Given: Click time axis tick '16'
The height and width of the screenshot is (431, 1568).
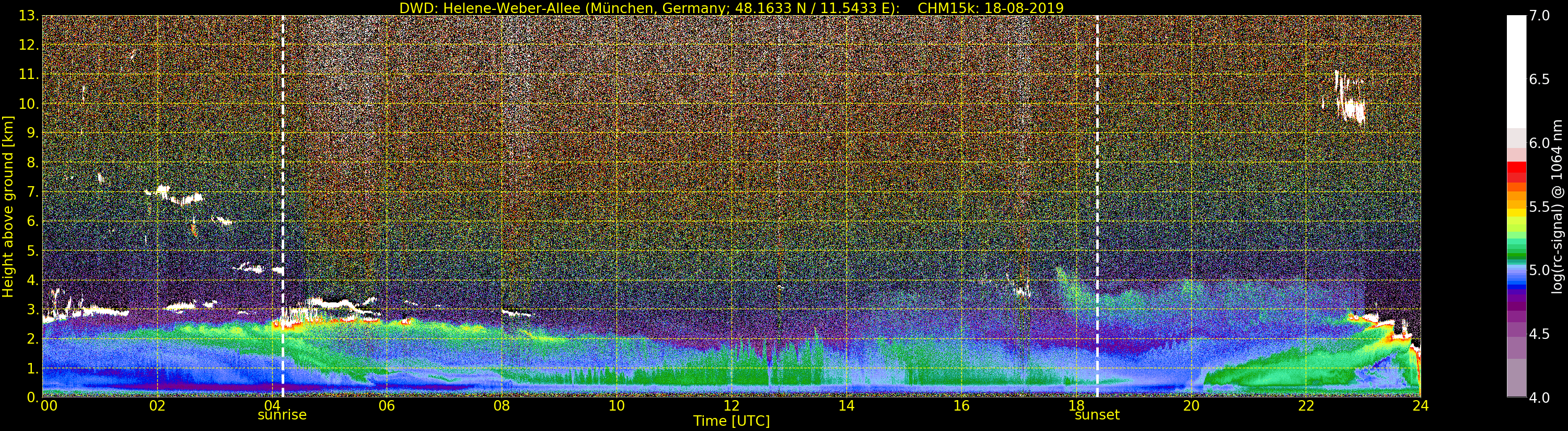Looking at the screenshot, I should pyautogui.click(x=961, y=406).
